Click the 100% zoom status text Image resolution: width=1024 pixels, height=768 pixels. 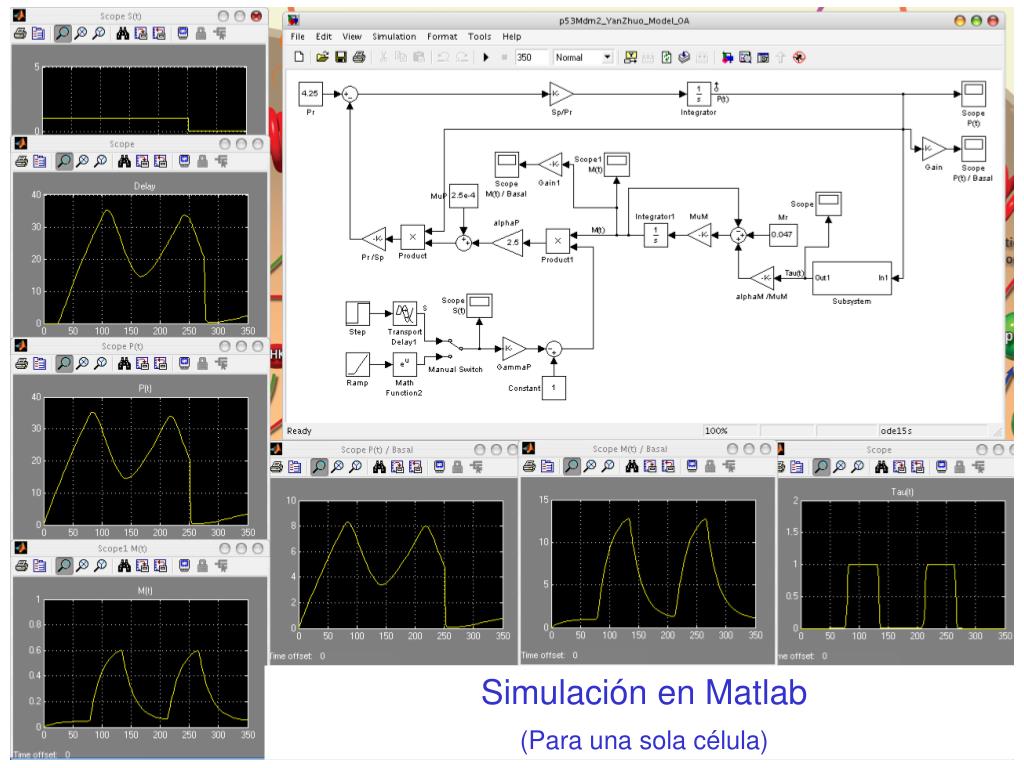[716, 431]
